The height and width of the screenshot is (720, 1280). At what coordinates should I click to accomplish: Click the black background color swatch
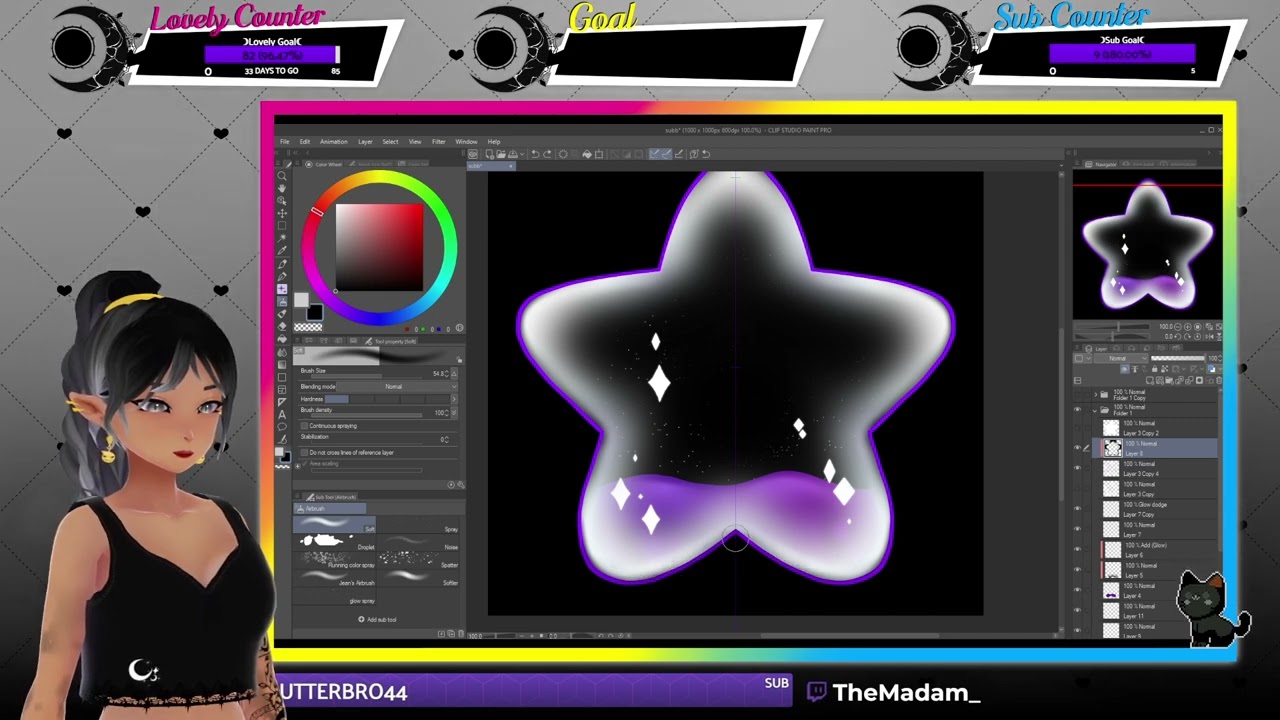[x=315, y=312]
